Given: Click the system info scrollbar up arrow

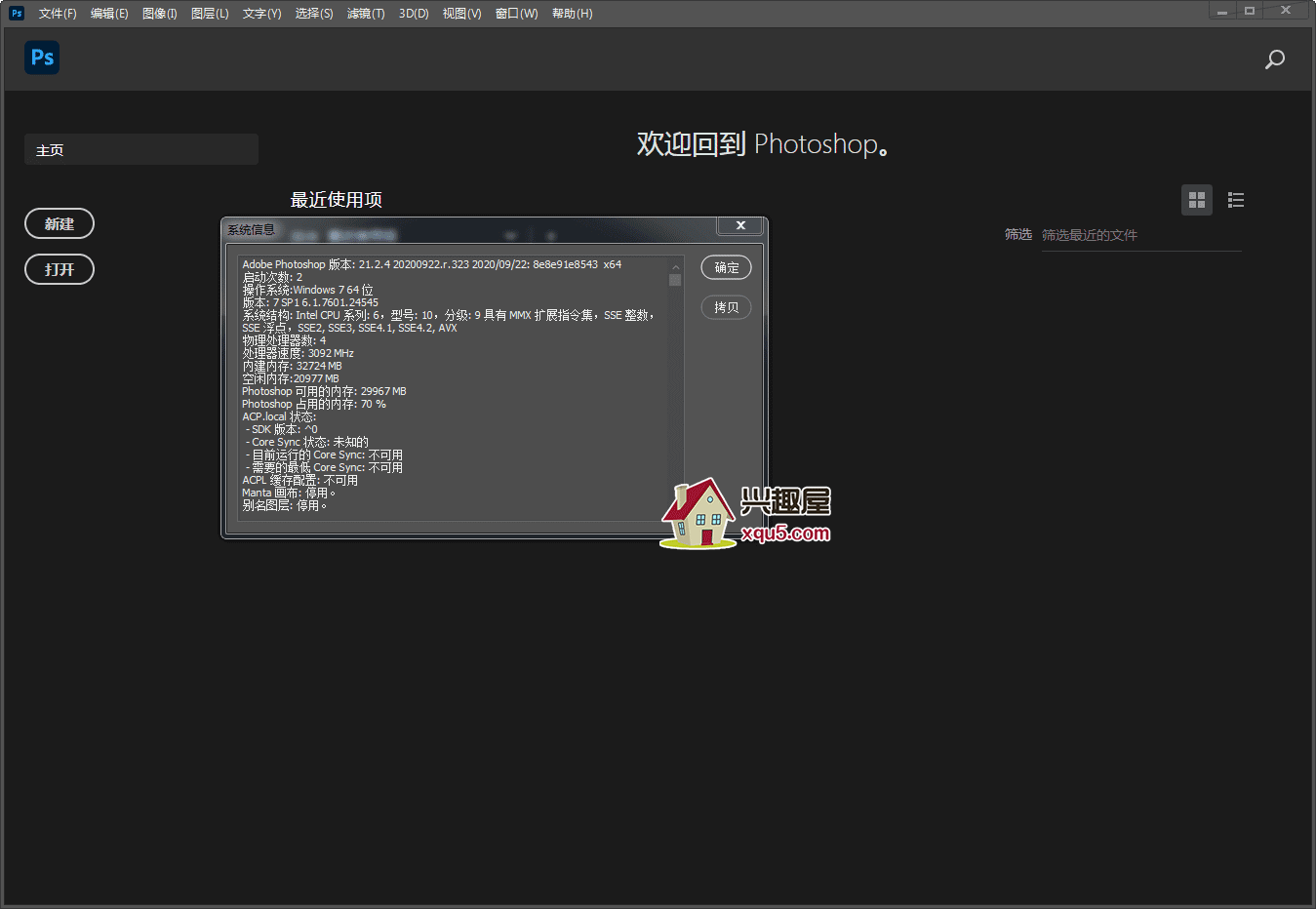Looking at the screenshot, I should (x=675, y=266).
